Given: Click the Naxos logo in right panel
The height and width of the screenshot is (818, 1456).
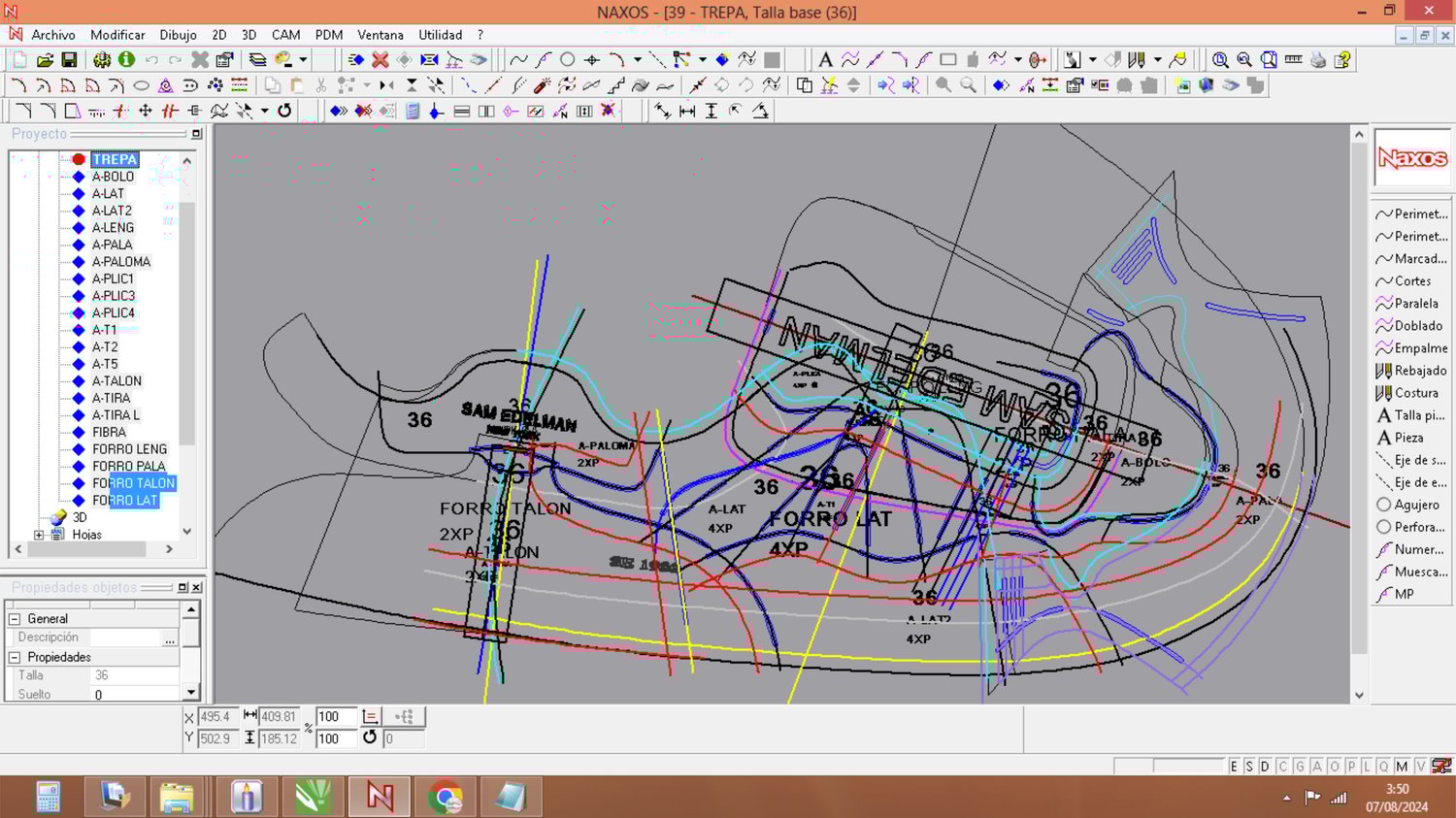Looking at the screenshot, I should tap(1412, 157).
